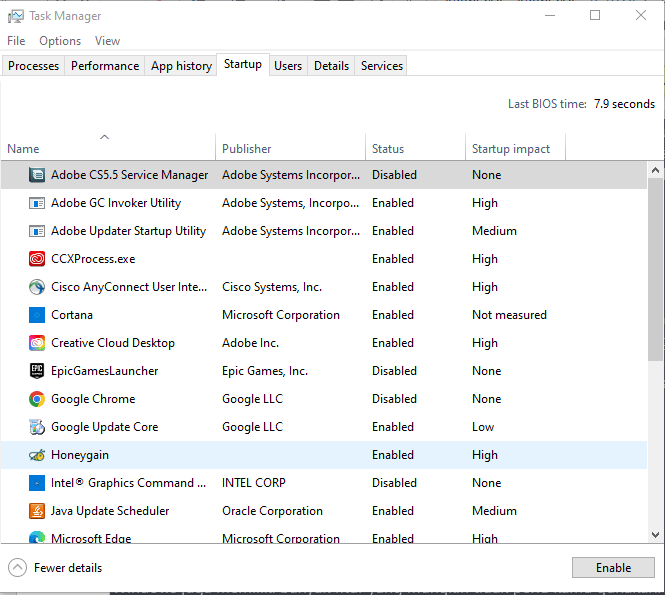Switch to the Processes tab
The height and width of the screenshot is (595, 665).
tap(34, 66)
